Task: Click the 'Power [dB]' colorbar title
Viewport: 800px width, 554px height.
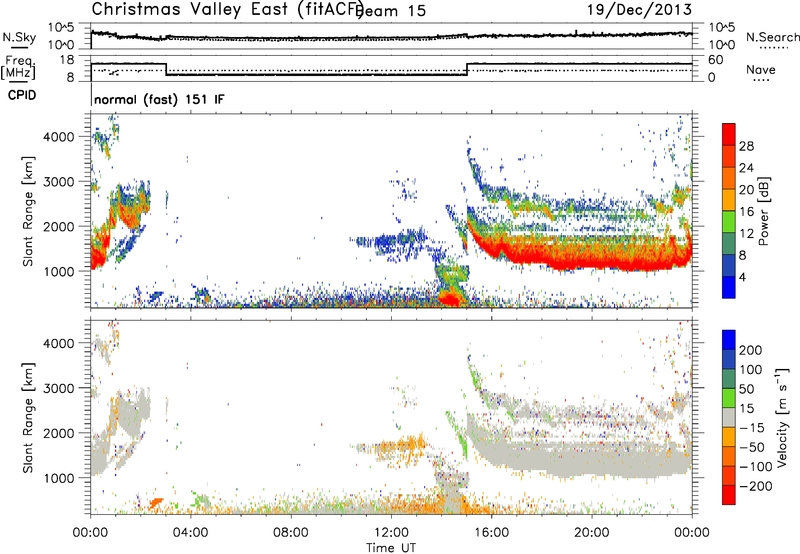Action: (x=763, y=211)
